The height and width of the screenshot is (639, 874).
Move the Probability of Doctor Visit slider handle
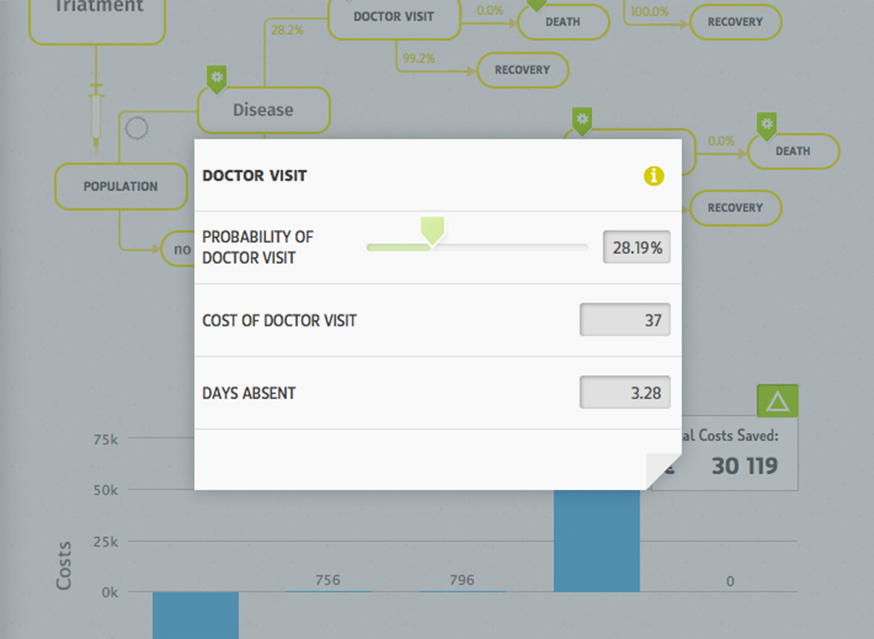(x=433, y=231)
